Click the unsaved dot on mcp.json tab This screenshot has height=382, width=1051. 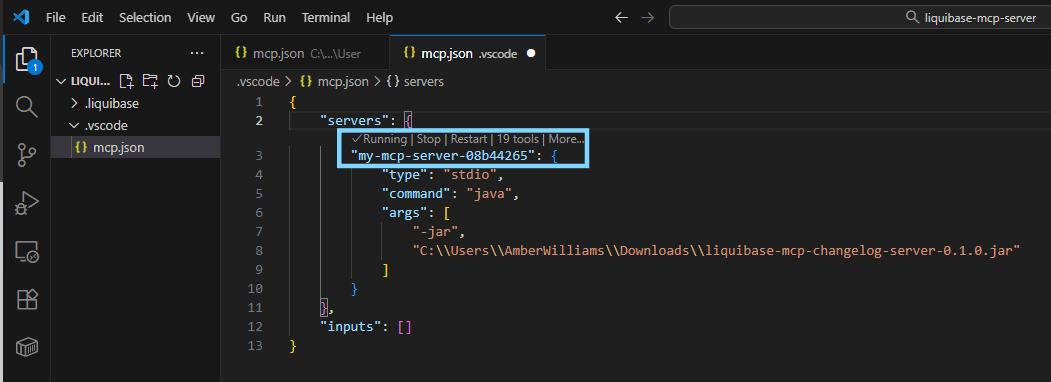point(532,54)
